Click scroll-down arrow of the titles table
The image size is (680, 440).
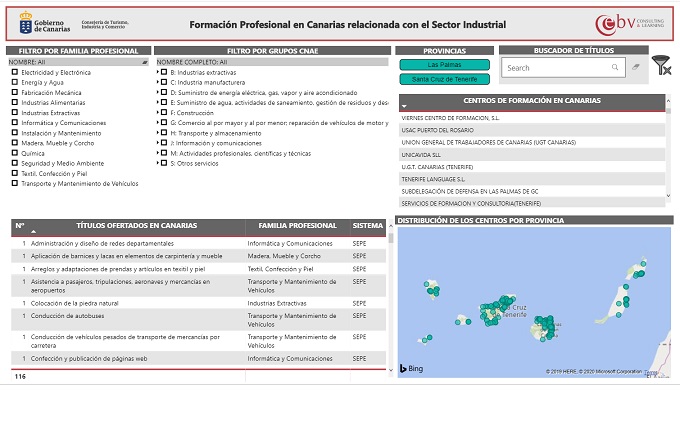pos(391,370)
